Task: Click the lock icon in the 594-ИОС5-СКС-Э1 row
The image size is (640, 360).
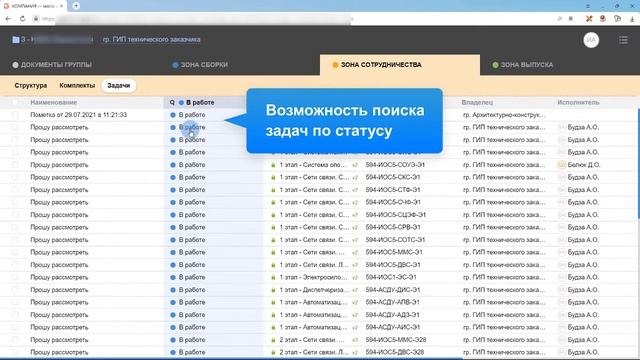Action: (273, 178)
